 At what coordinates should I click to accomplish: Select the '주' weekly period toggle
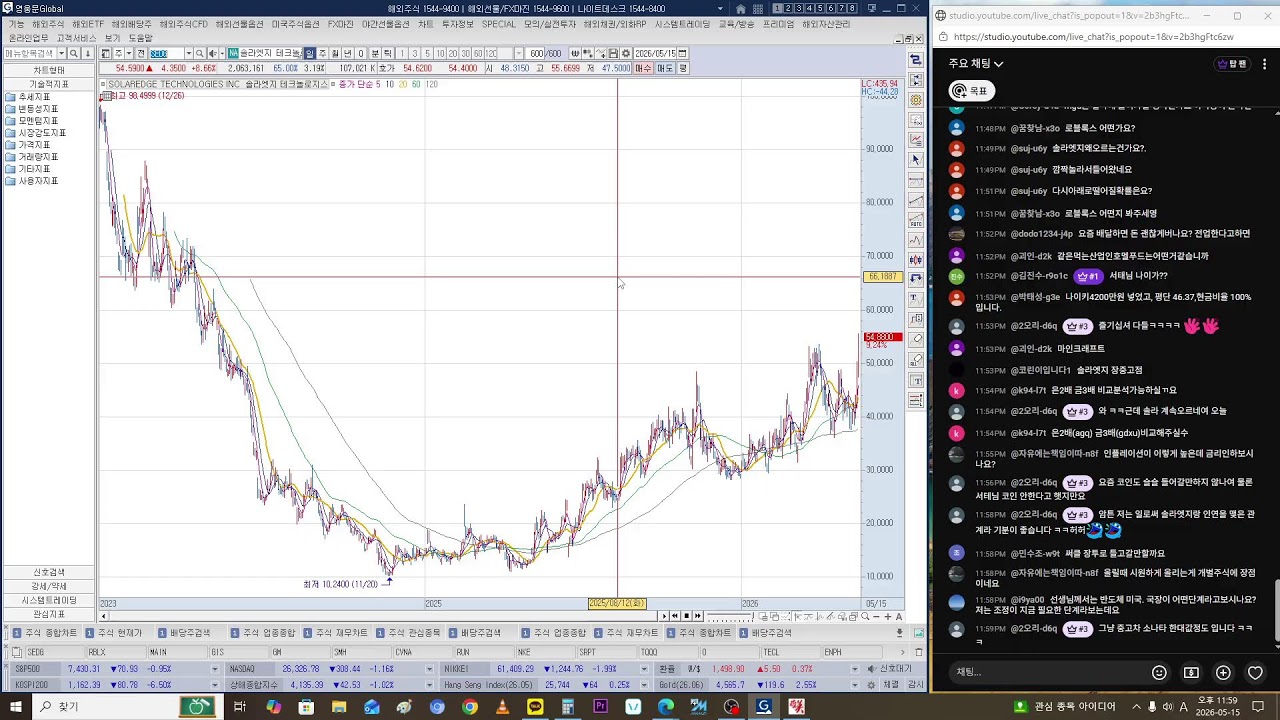[x=322, y=53]
